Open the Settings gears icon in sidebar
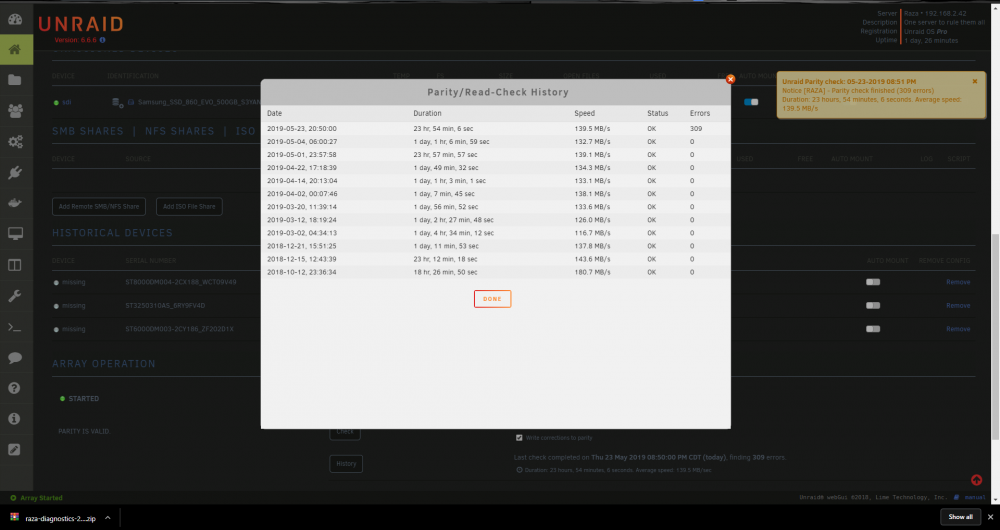 tap(15, 142)
